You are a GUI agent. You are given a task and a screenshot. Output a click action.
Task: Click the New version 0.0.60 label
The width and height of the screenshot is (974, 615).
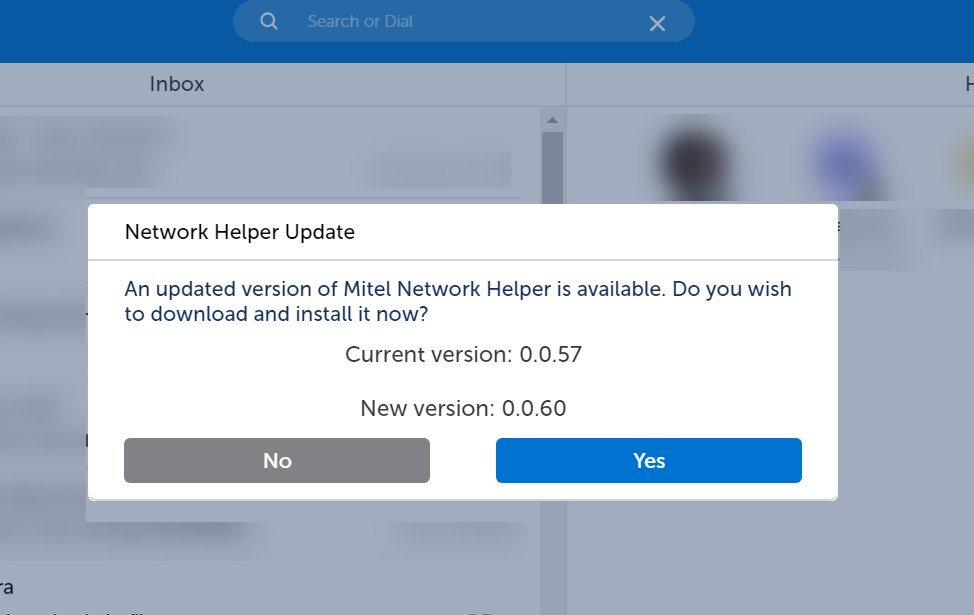[x=463, y=408]
